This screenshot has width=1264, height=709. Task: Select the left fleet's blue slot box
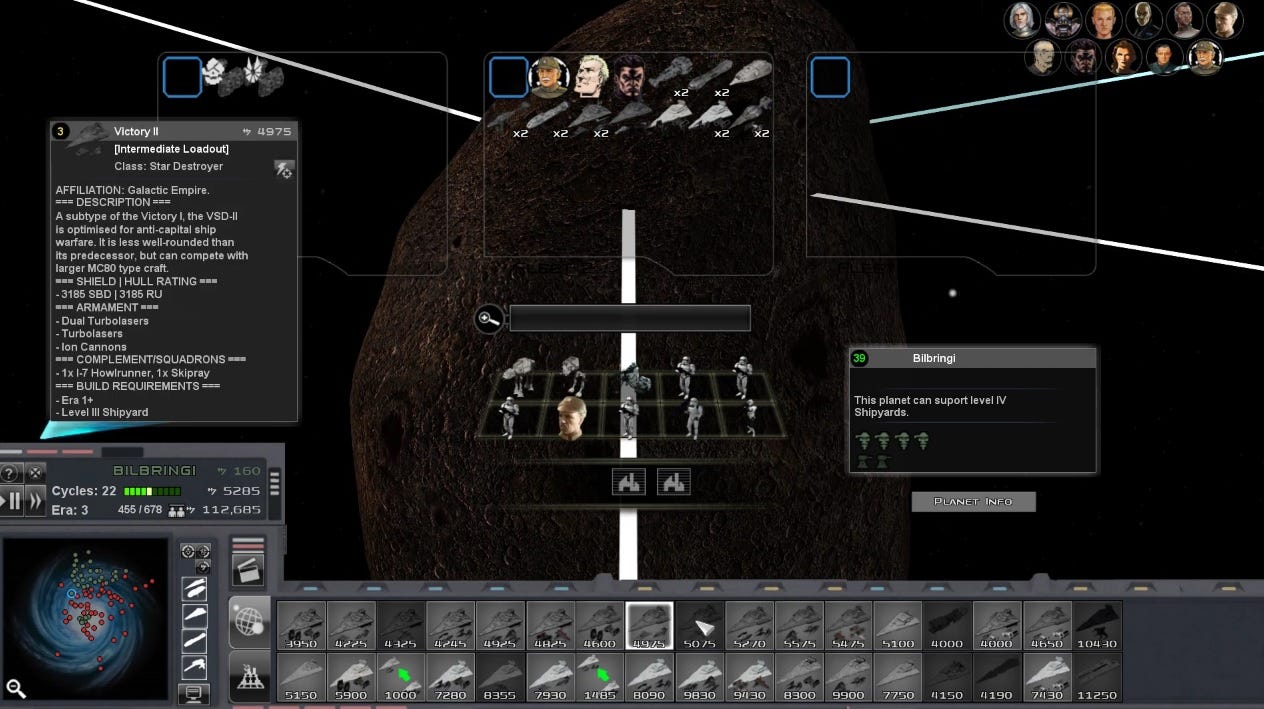(x=182, y=76)
